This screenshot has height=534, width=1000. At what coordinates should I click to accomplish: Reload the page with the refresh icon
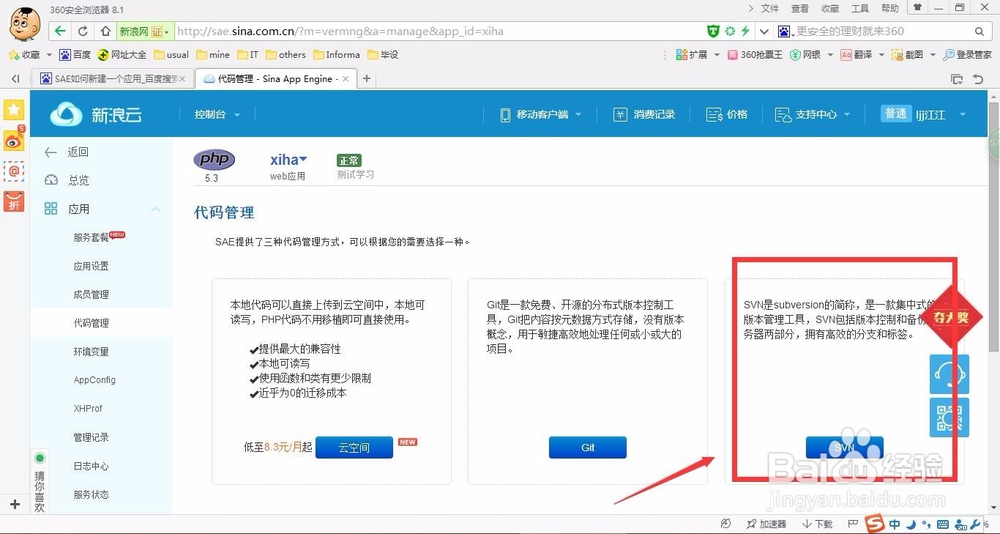coord(83,31)
